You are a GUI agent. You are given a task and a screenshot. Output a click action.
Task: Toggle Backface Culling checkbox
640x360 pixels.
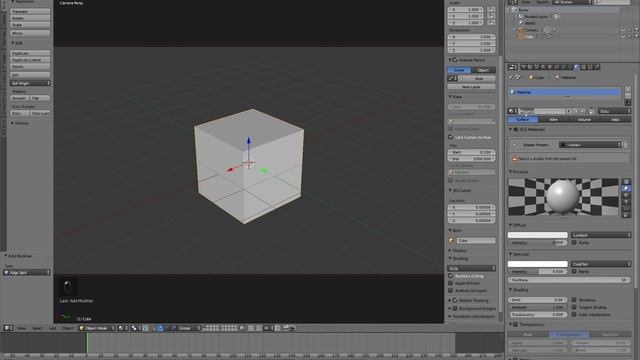(x=451, y=276)
